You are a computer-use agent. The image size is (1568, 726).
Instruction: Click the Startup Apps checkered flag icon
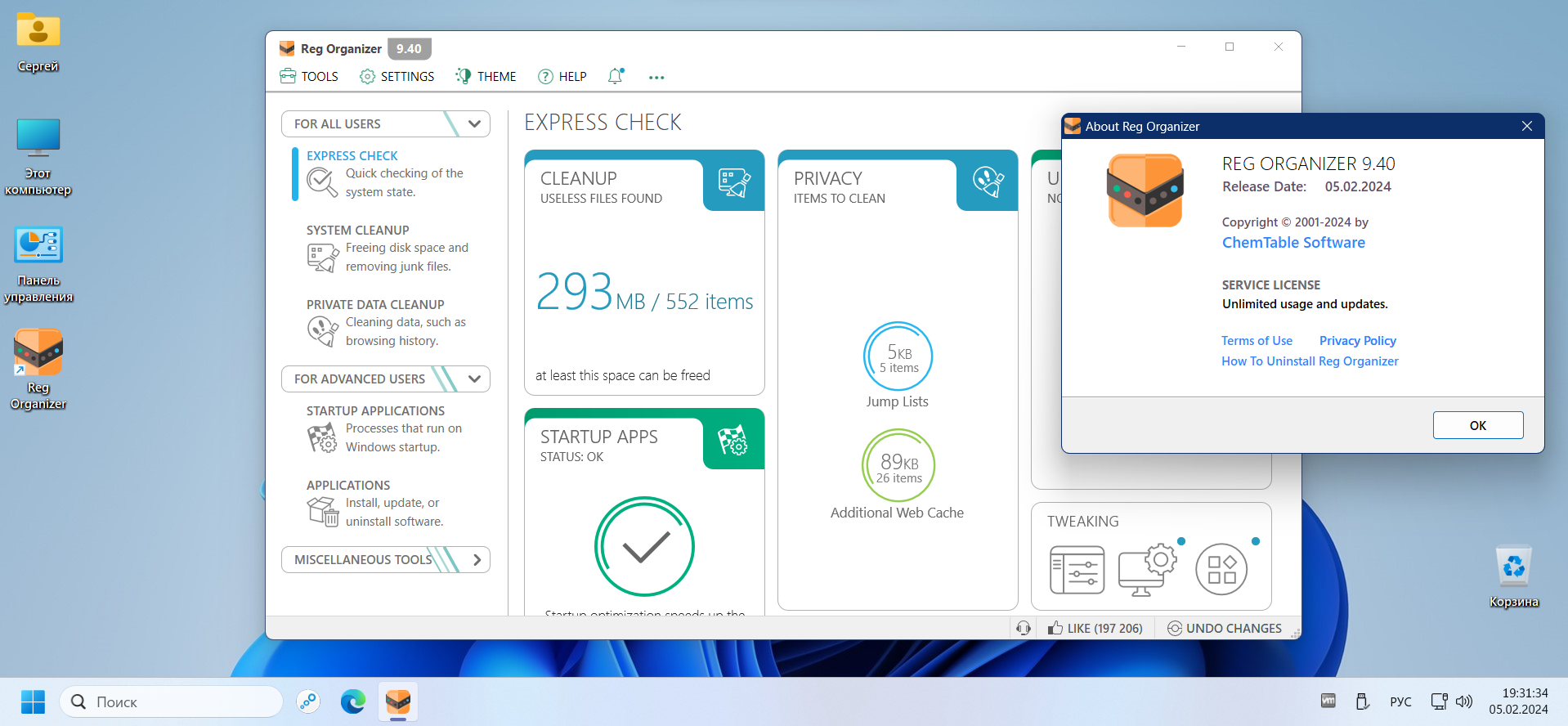733,440
